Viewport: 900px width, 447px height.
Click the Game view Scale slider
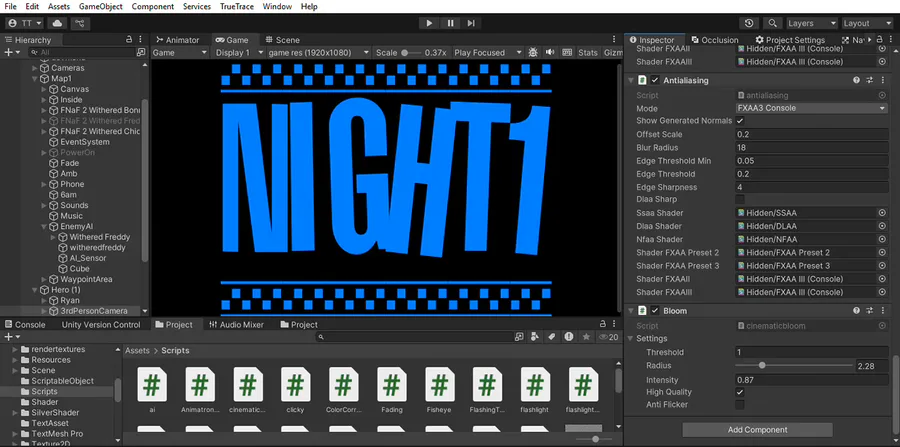[x=411, y=52]
